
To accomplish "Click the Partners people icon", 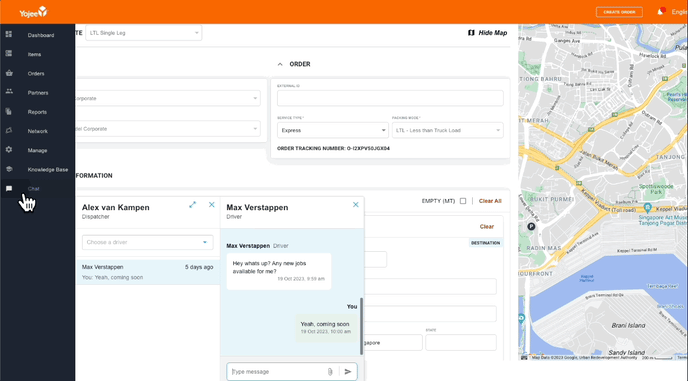I will tap(9, 92).
